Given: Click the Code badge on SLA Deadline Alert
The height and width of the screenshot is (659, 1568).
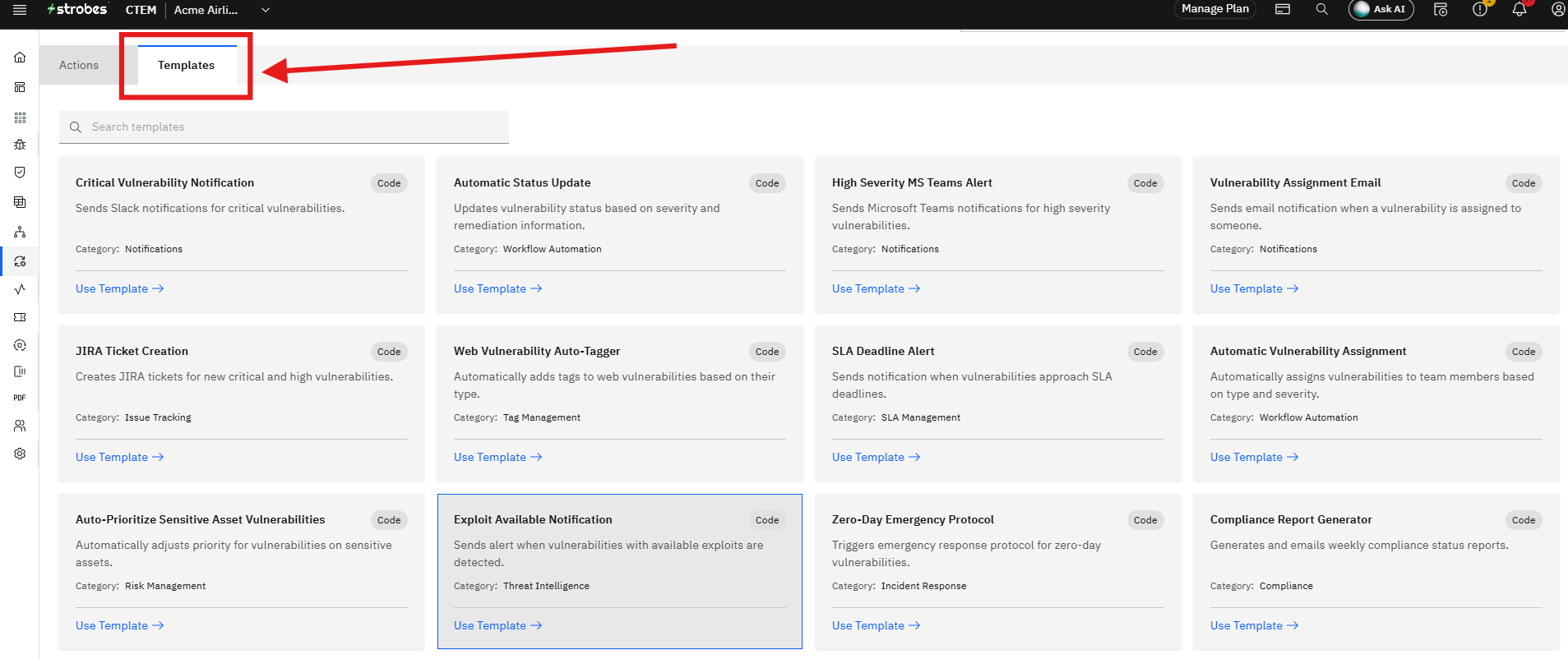Looking at the screenshot, I should [1145, 352].
